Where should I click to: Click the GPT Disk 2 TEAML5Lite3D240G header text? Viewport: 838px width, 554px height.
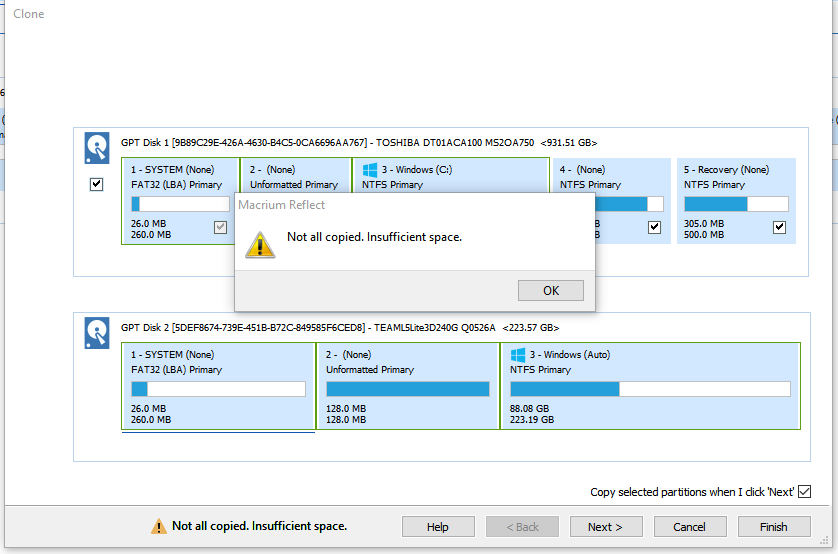340,327
